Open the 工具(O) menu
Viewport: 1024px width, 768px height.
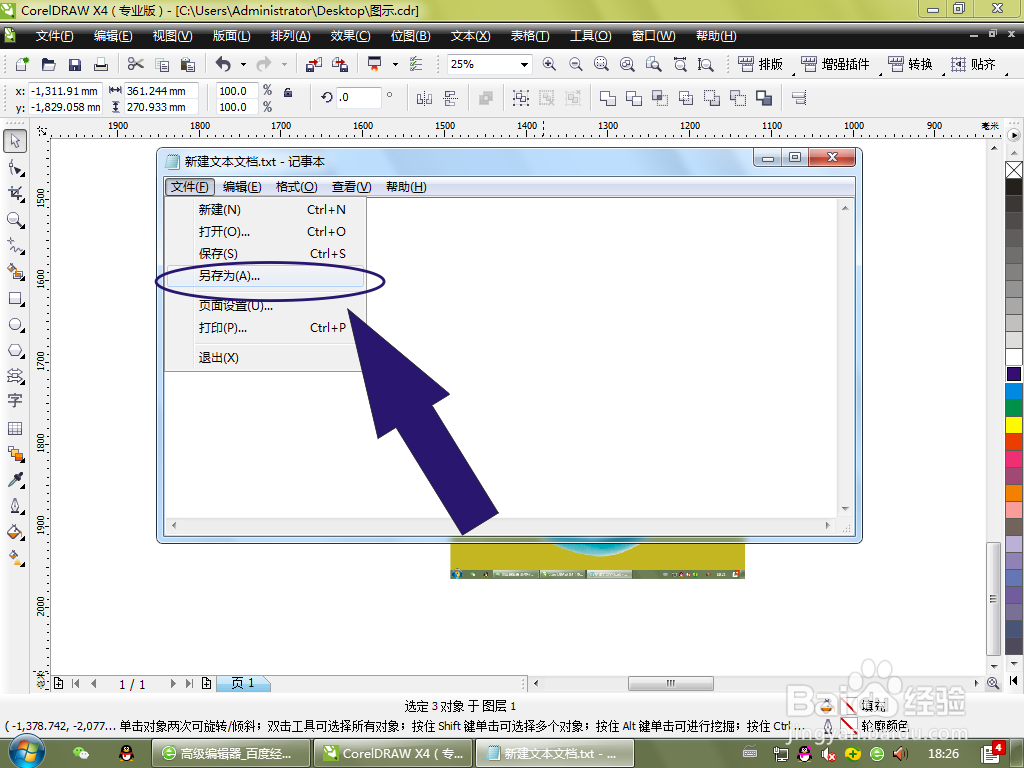pyautogui.click(x=590, y=36)
